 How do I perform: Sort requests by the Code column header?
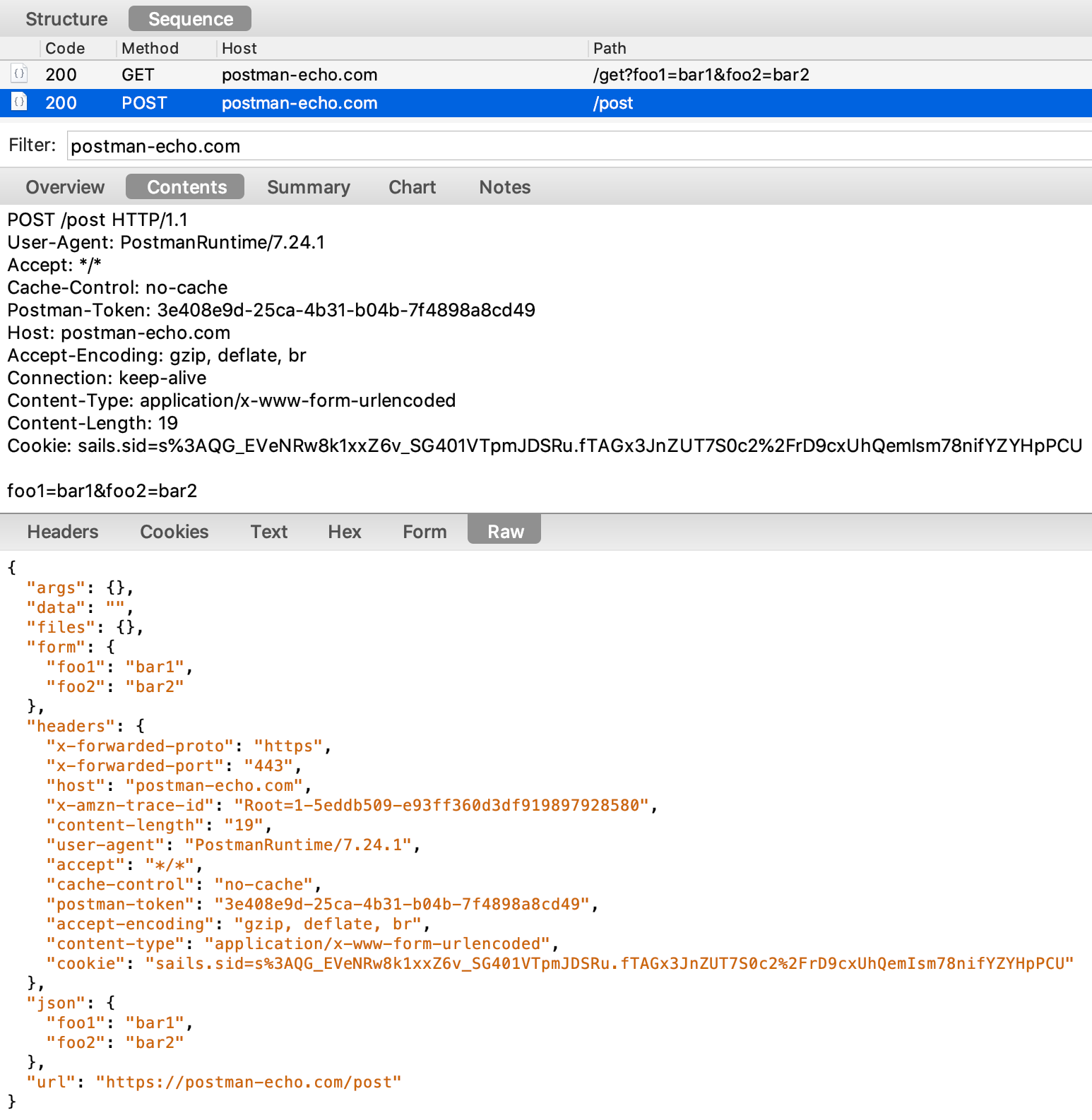click(65, 48)
